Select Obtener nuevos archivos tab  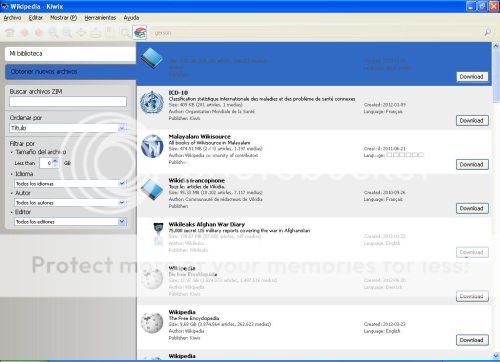(70, 72)
